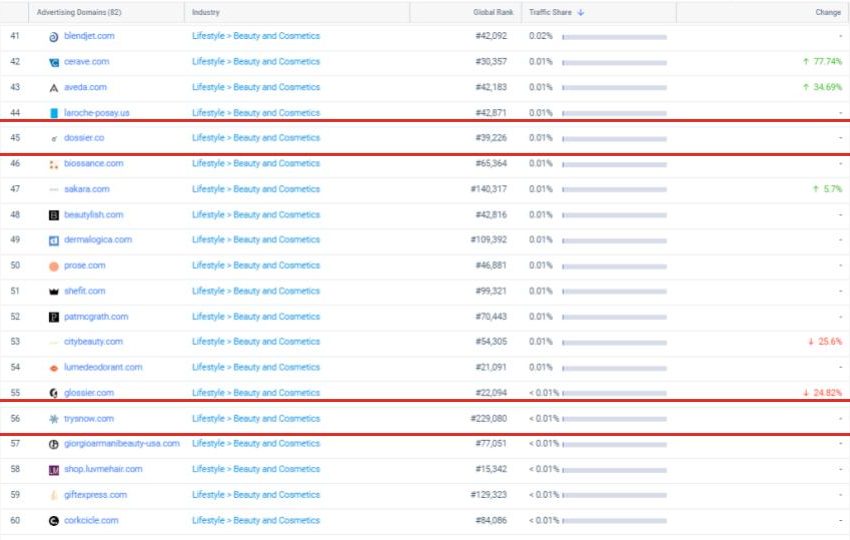
Task: Open the shop.luvmehair.com domain link
Action: tap(103, 469)
